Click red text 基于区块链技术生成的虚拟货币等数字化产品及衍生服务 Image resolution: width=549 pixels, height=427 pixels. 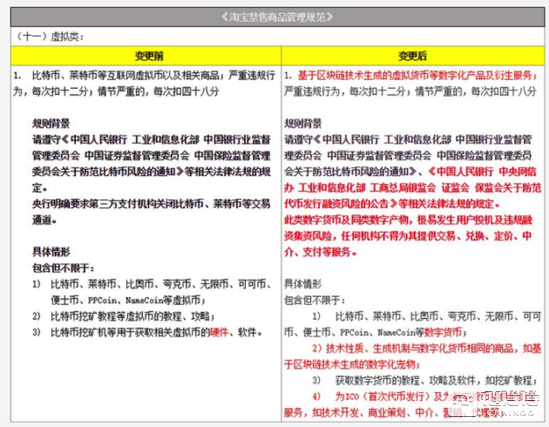415,75
